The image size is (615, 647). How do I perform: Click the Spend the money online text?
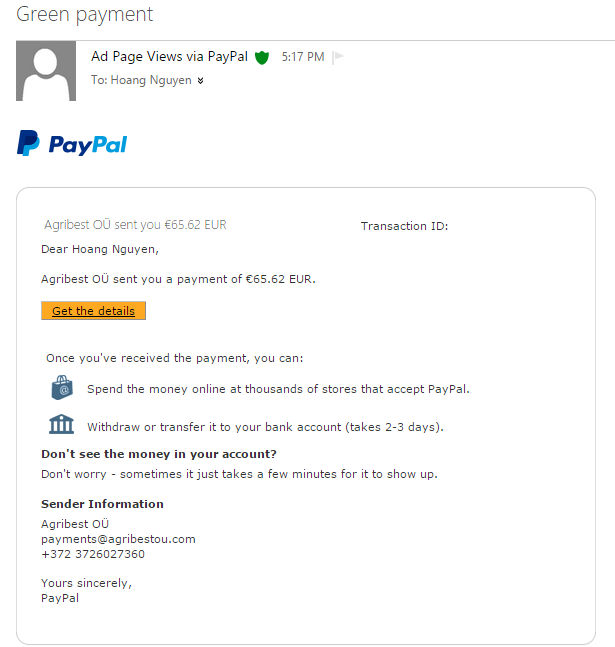click(x=278, y=389)
